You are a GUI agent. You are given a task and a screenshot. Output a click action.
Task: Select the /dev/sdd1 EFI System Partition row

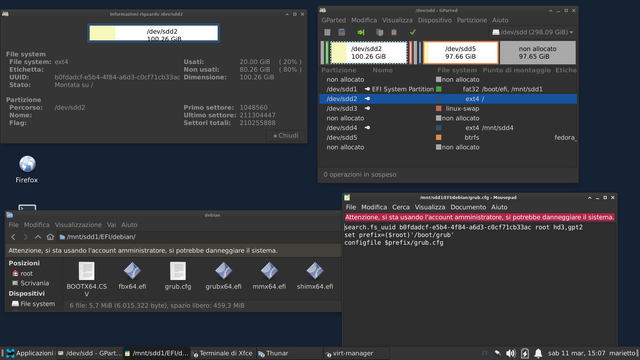click(x=448, y=89)
